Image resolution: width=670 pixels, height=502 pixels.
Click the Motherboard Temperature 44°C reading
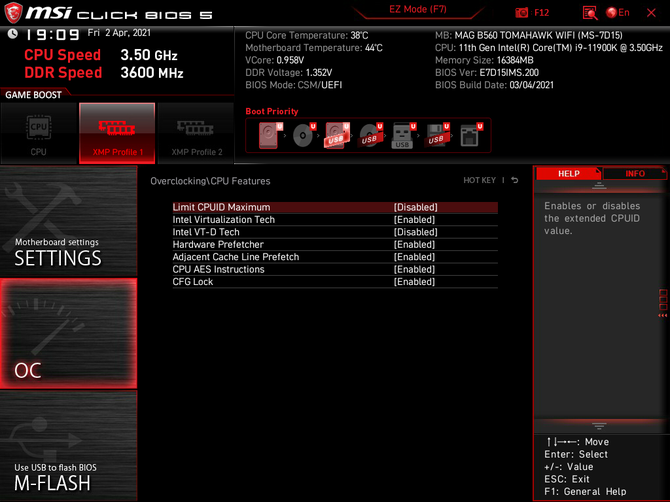314,48
